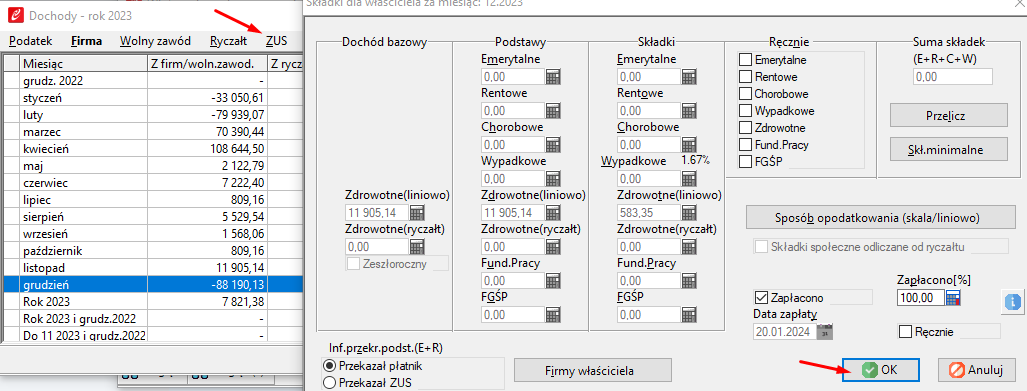Click the blue info icon
1027x391 pixels.
(1013, 302)
